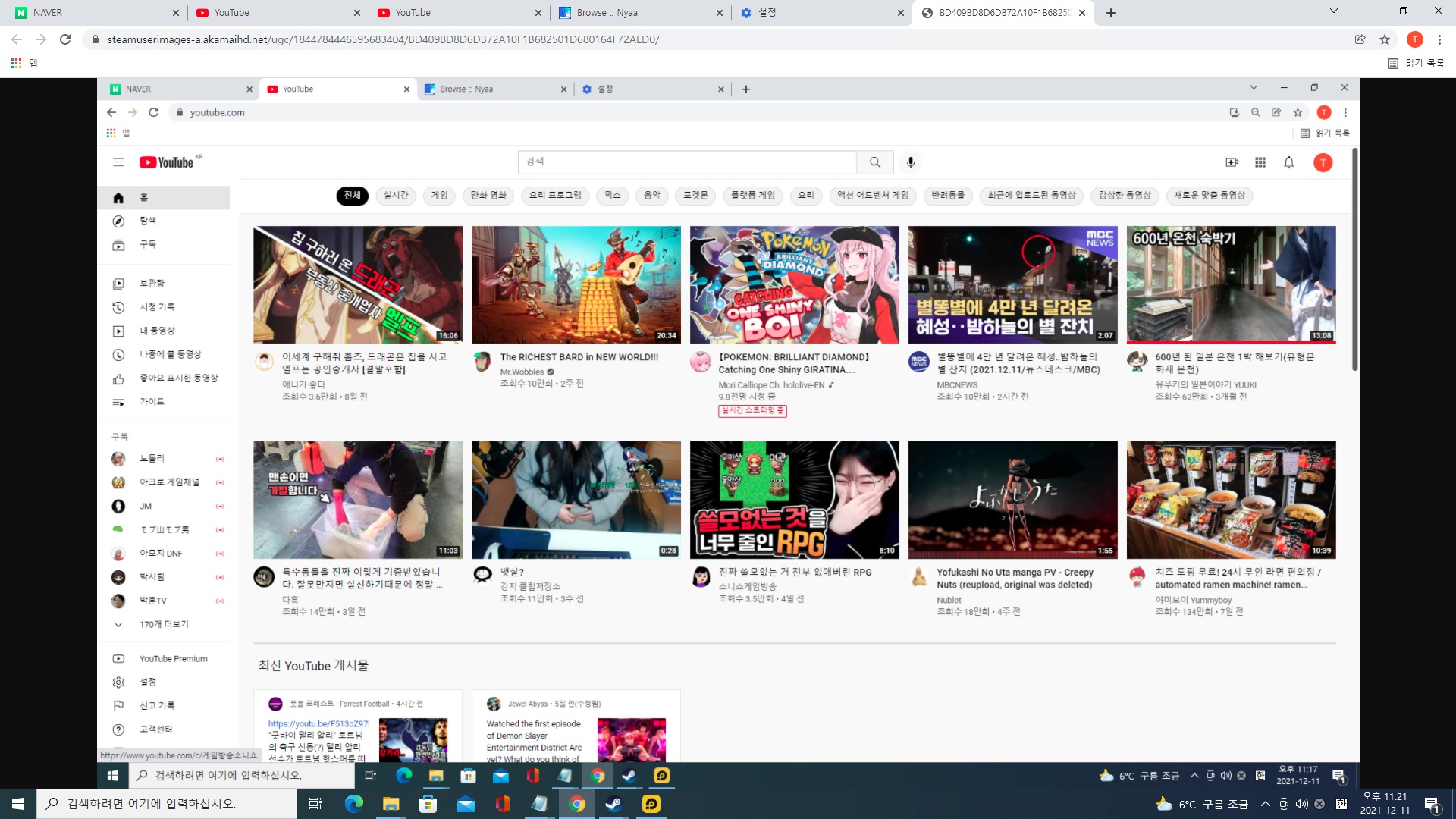Open Steam from the bottom Windows taskbar
This screenshot has height=819, width=1456.
613,804
